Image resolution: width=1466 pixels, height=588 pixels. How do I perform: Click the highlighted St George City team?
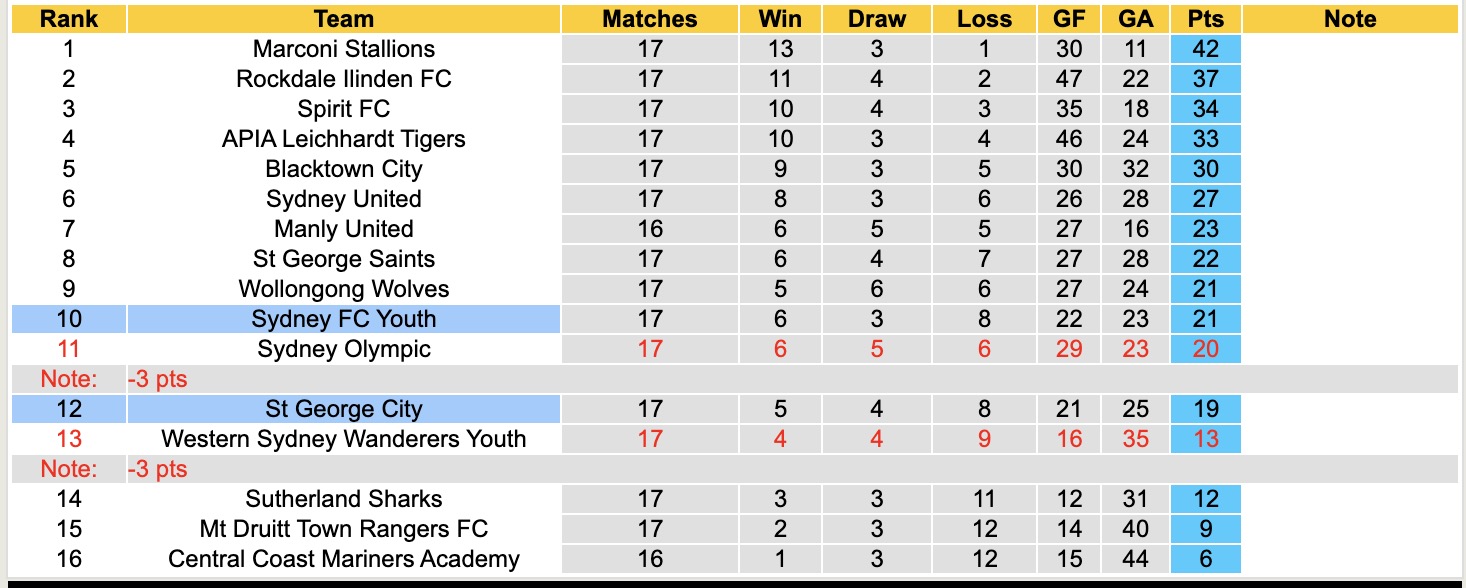343,409
